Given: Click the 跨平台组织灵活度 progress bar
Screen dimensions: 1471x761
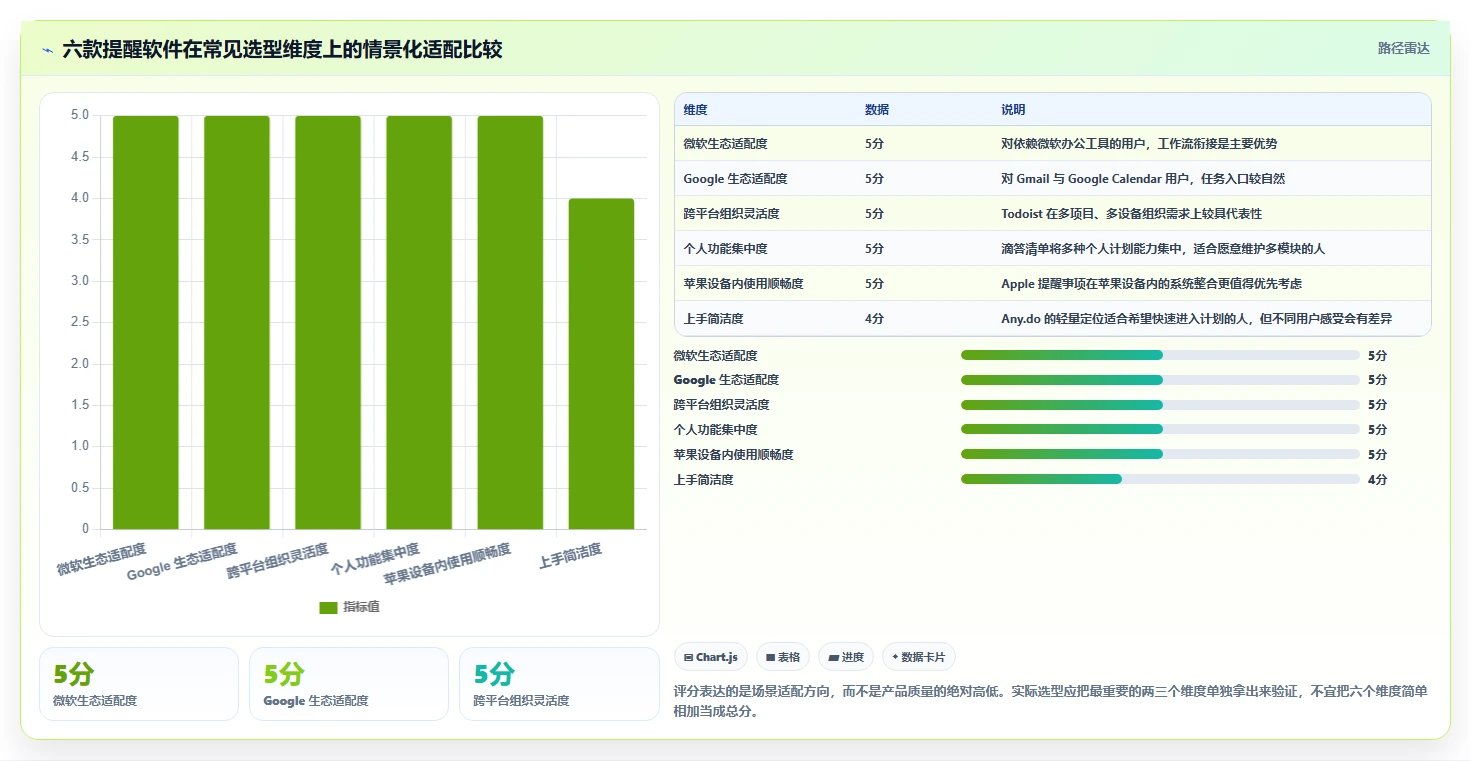Looking at the screenshot, I should pyautogui.click(x=1160, y=405).
